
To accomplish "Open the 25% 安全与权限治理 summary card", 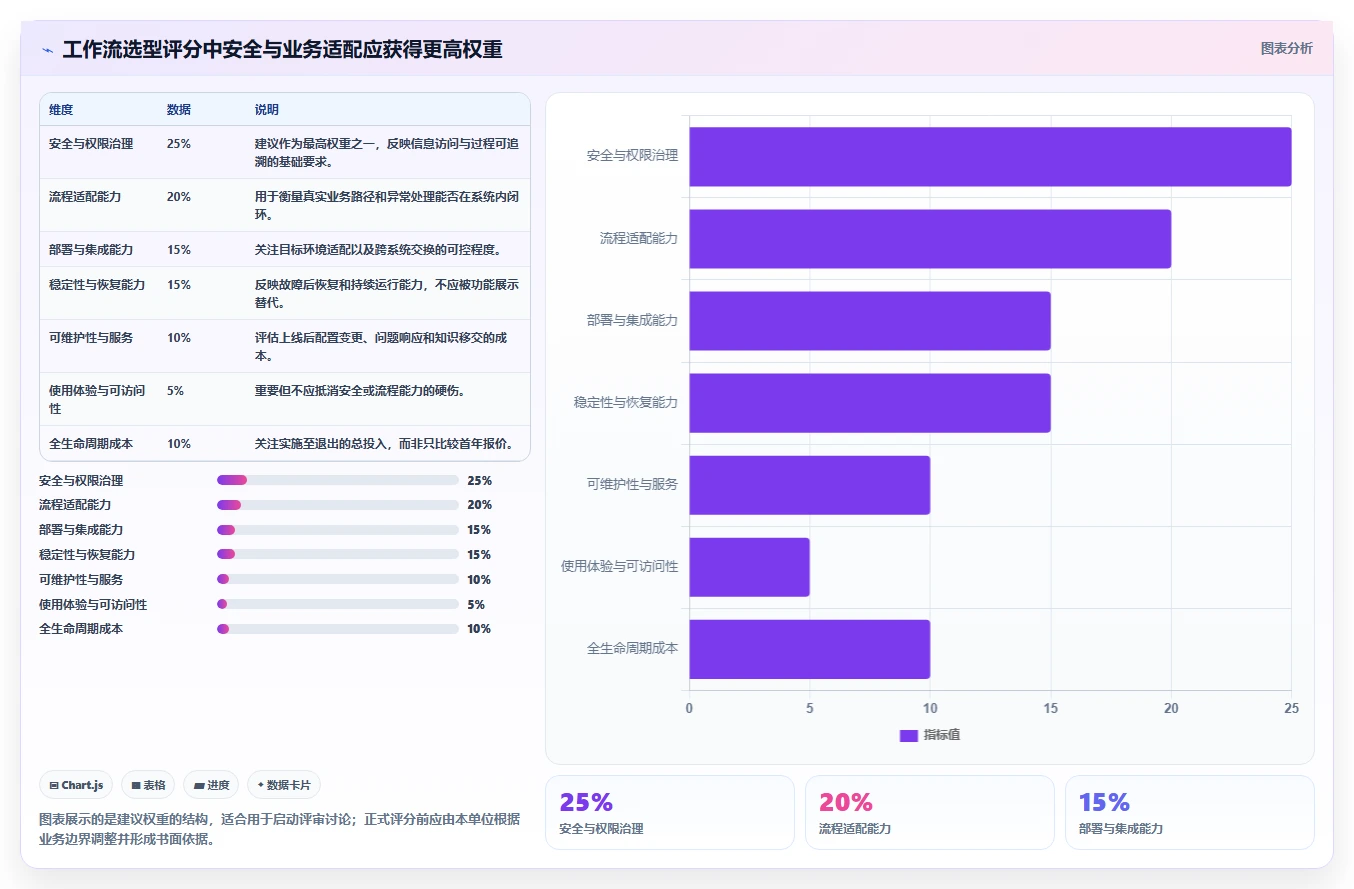I will tap(670, 812).
